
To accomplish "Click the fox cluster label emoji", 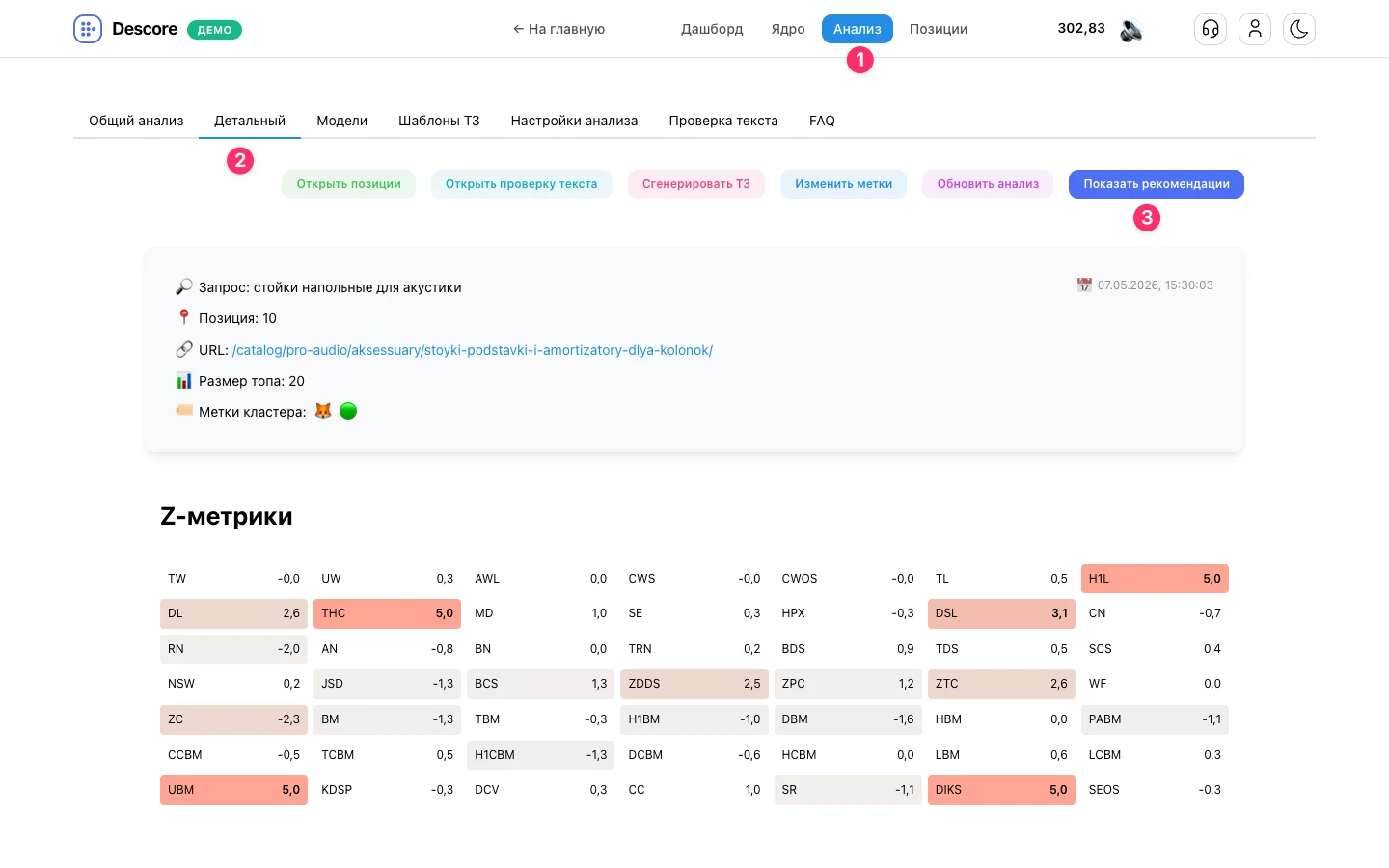I will click(323, 411).
